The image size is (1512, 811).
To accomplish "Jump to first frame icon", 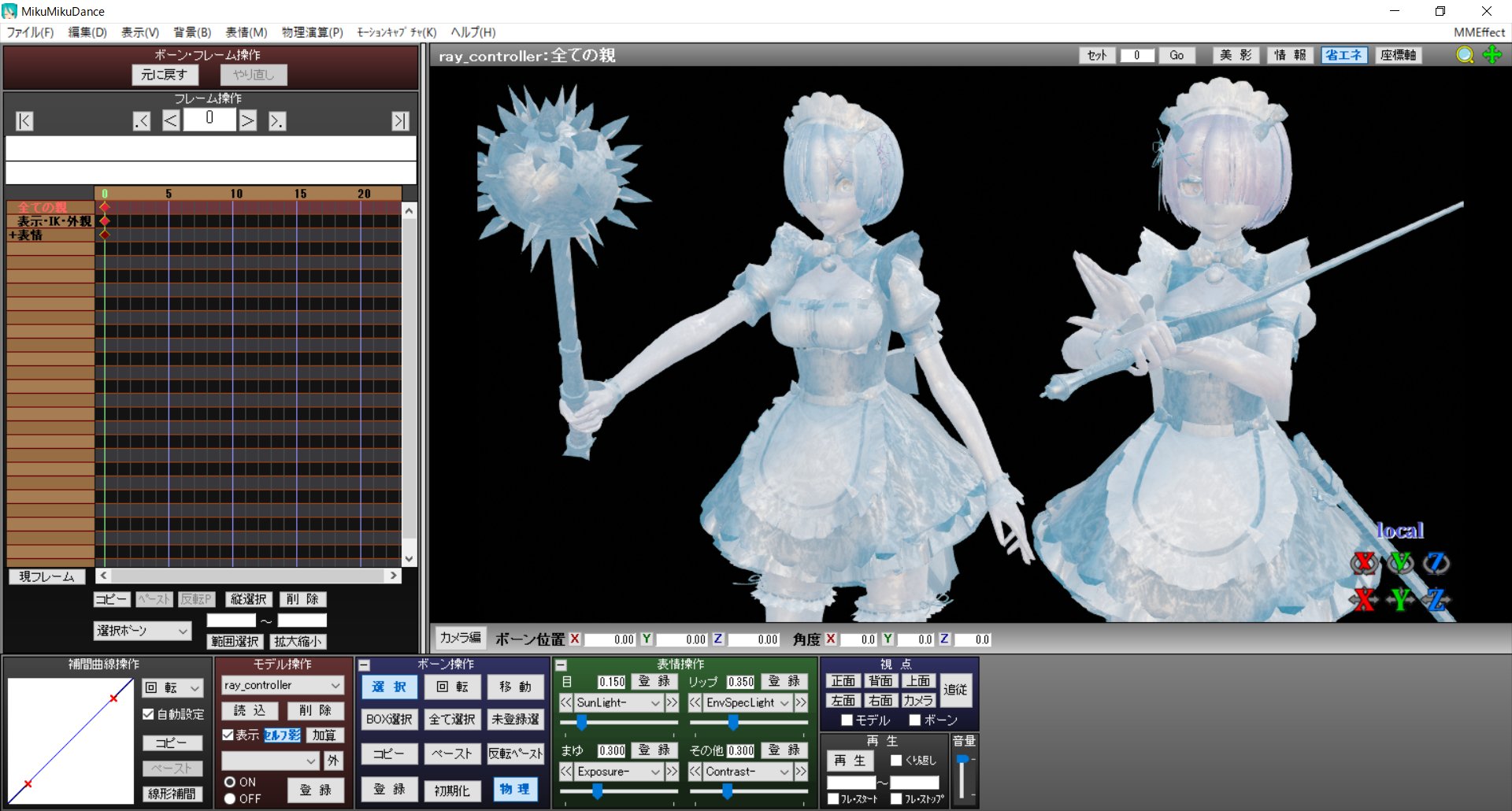I will click(24, 120).
